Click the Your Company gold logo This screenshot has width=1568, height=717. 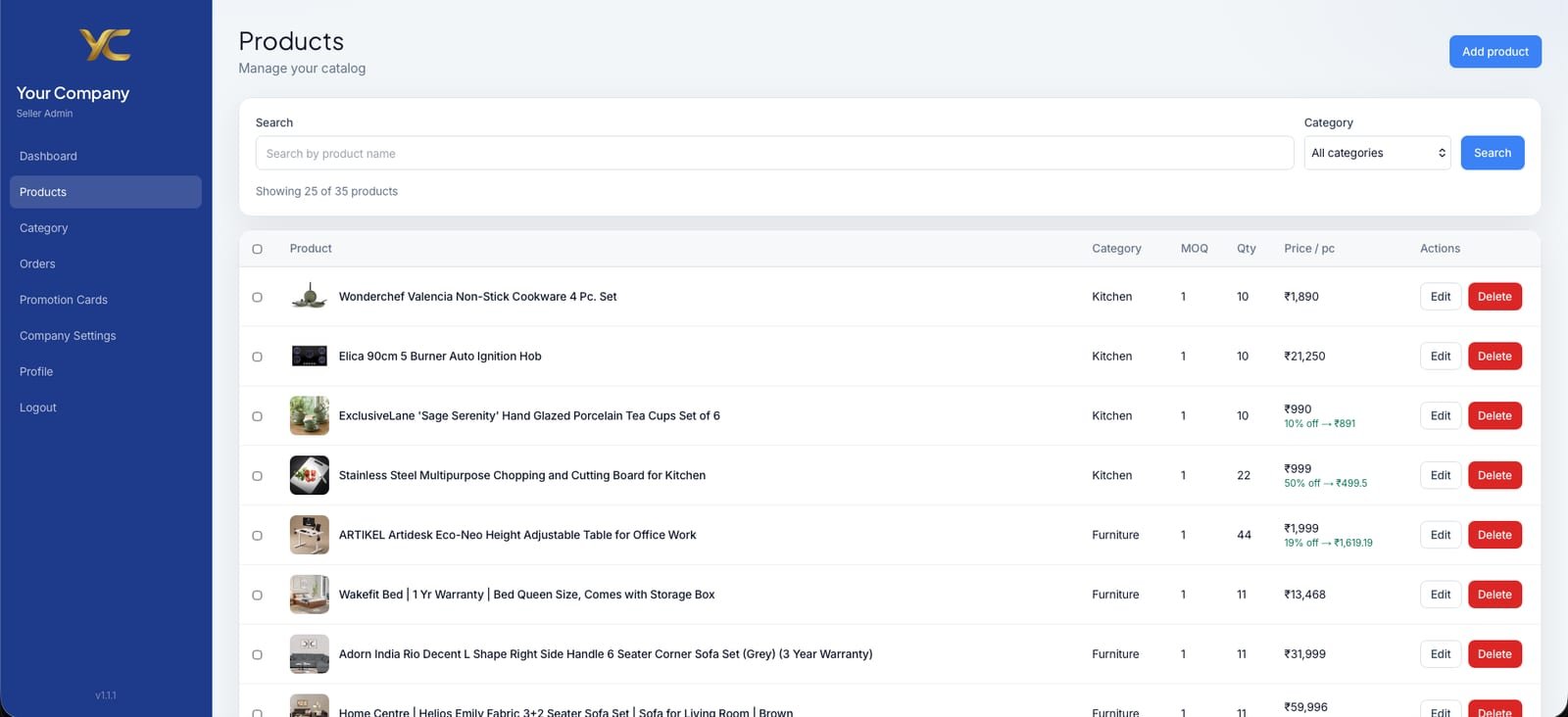click(105, 45)
